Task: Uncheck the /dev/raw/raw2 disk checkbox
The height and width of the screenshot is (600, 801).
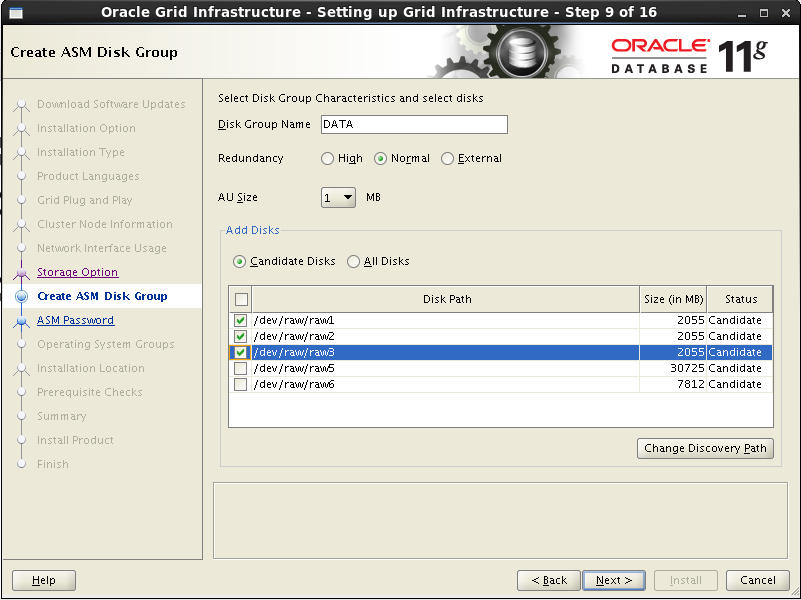Action: coord(240,337)
